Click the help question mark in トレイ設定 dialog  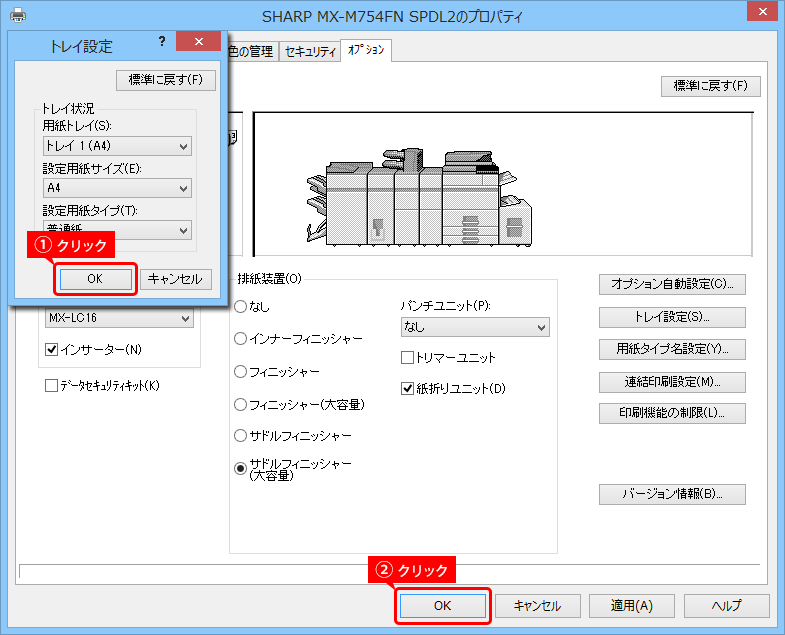(x=162, y=42)
